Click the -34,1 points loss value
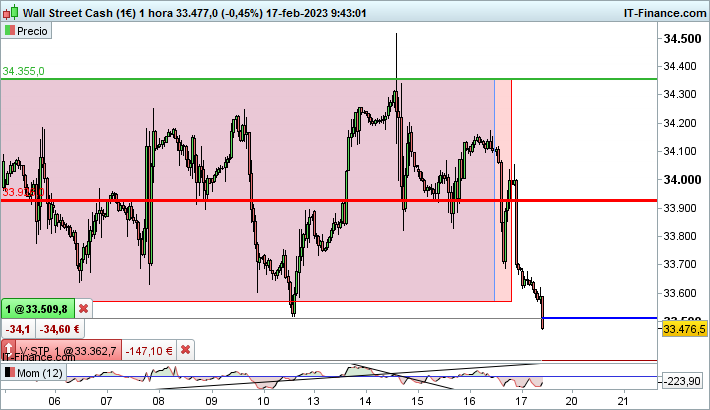710x410 pixels. (x=18, y=329)
